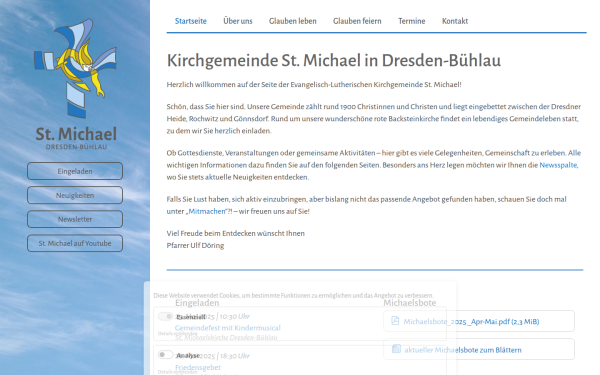Image resolution: width=600 pixels, height=375 pixels.
Task: Navigate to the Kontakt page
Action: point(455,21)
